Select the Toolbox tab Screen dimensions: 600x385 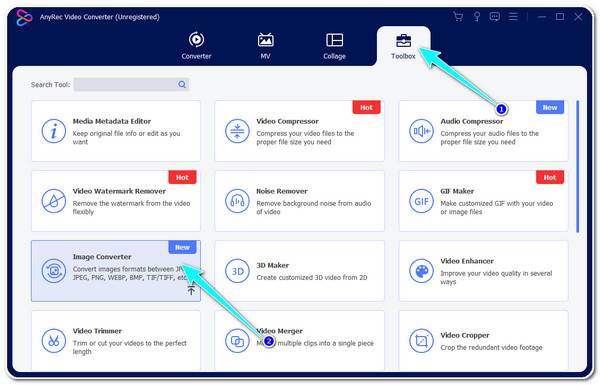click(x=403, y=46)
